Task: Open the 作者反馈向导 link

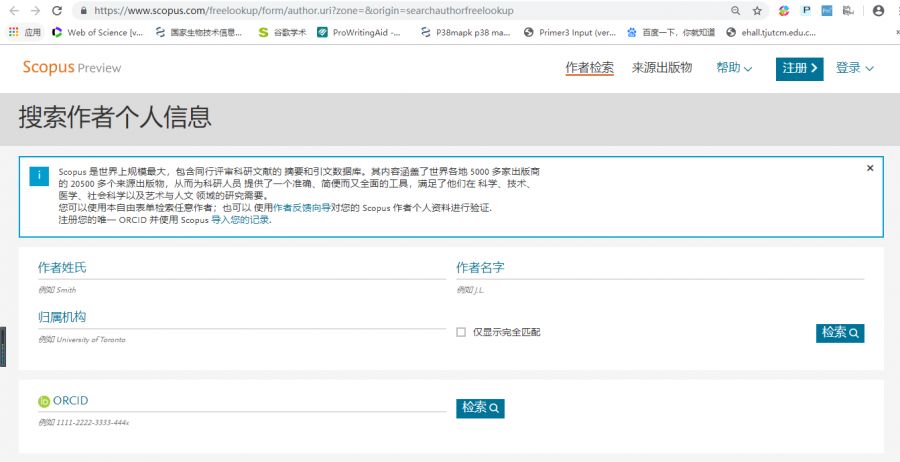Action: point(302,208)
